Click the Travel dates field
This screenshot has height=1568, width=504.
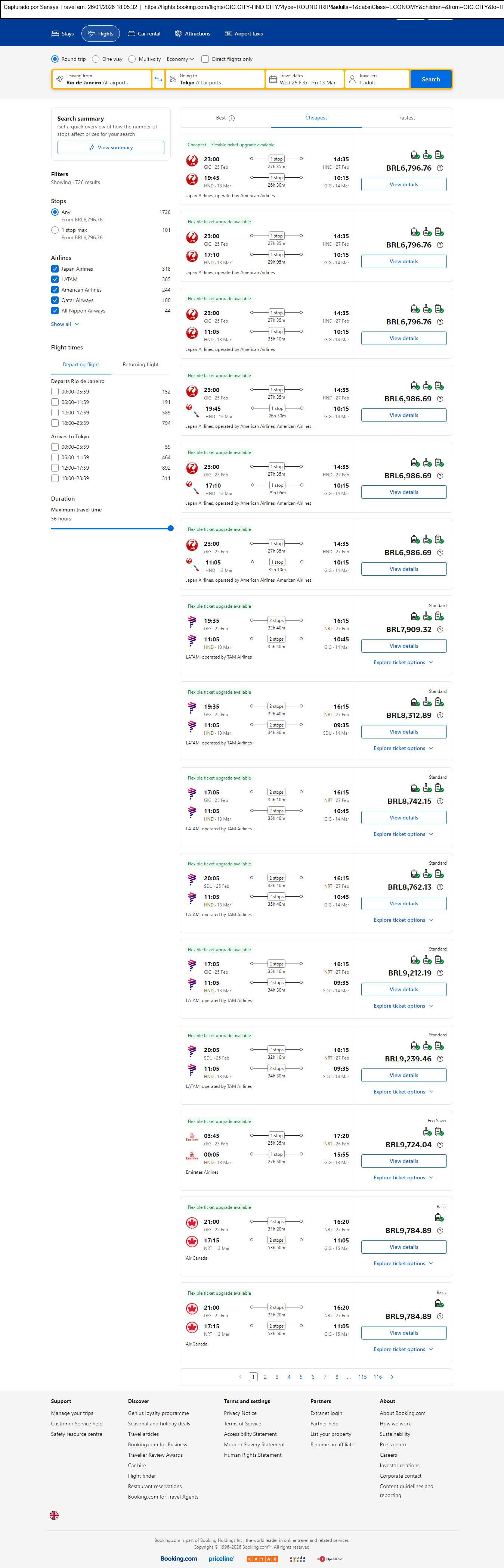click(x=304, y=79)
